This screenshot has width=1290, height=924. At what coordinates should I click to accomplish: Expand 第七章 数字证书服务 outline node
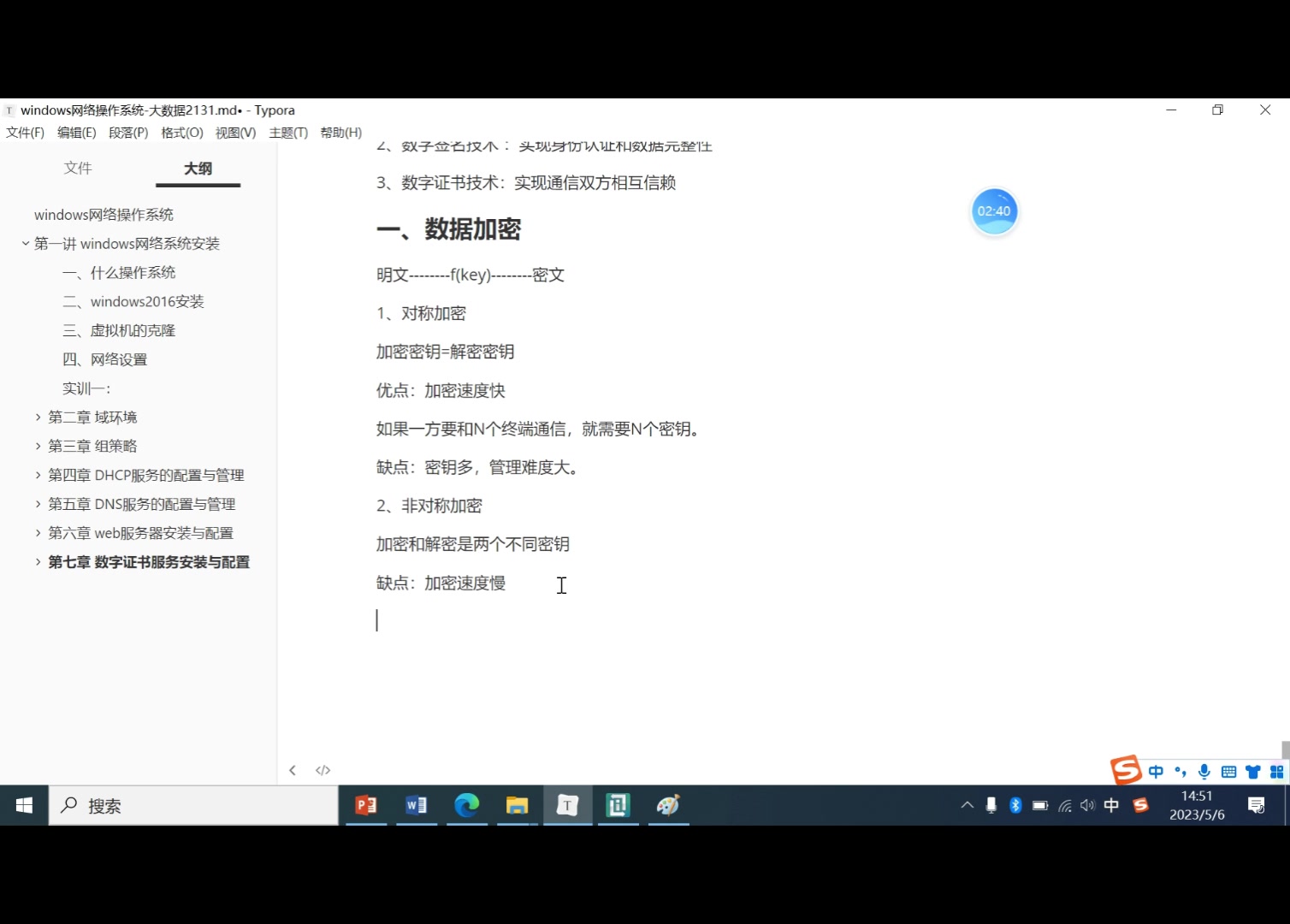tap(38, 562)
